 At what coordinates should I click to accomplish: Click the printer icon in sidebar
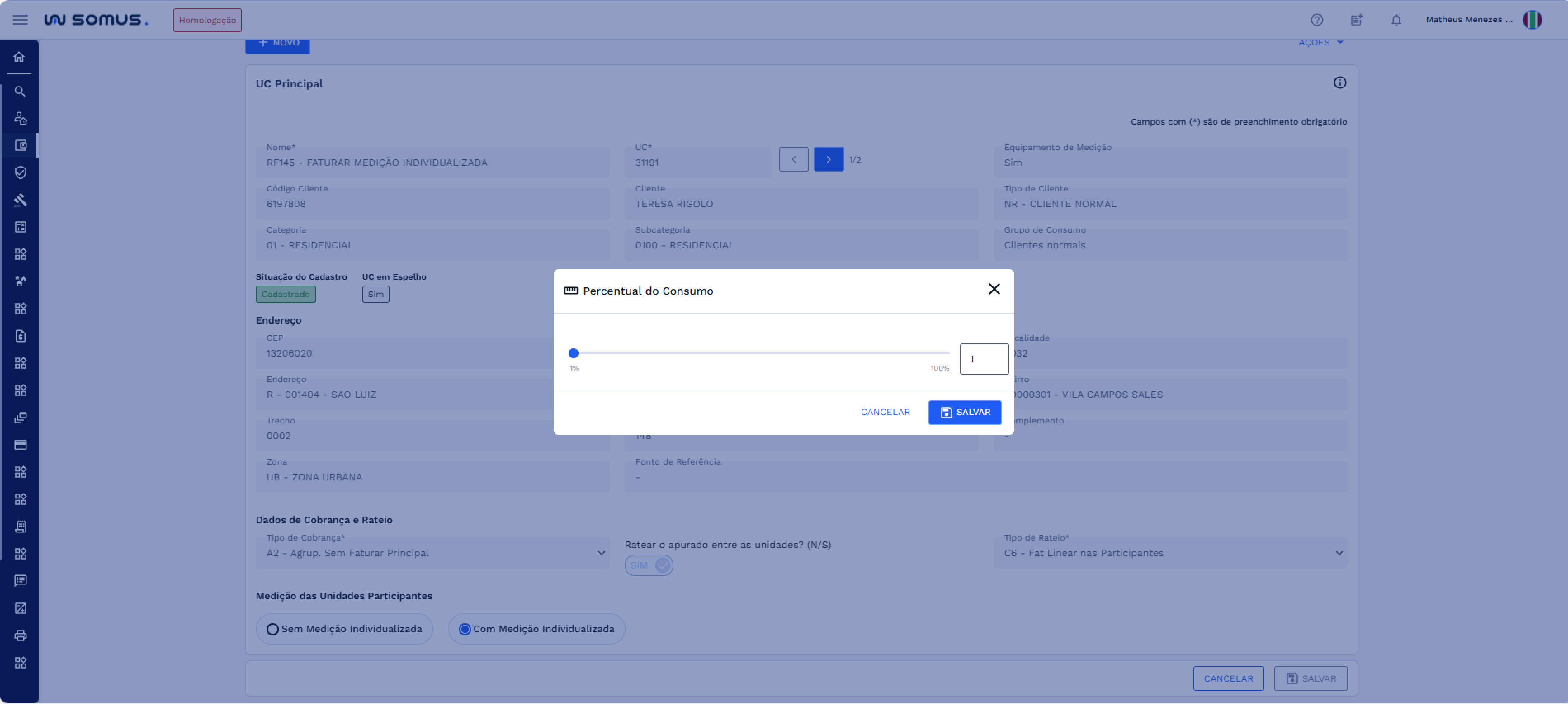(20, 635)
